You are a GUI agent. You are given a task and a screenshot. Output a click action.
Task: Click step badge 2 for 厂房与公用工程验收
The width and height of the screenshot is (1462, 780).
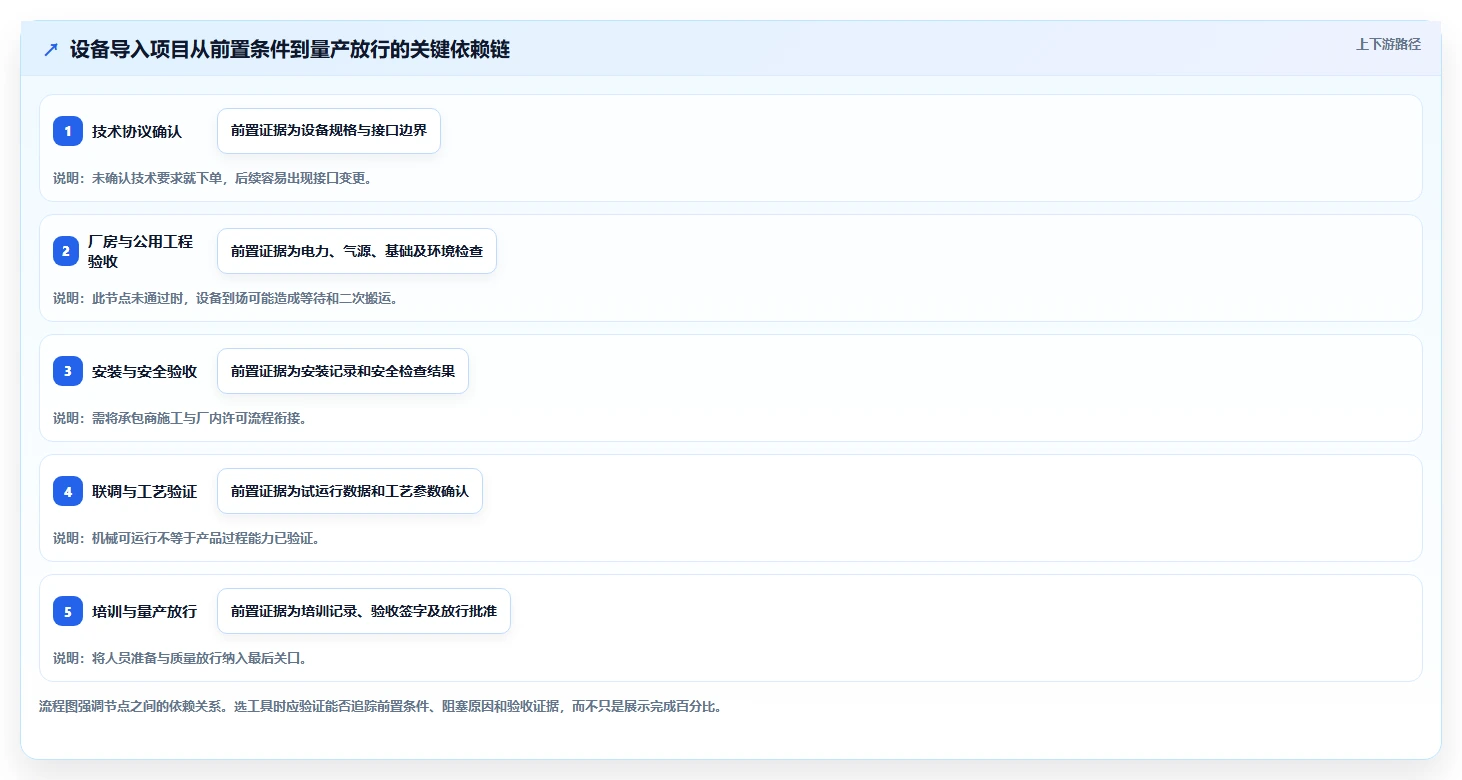coord(66,251)
